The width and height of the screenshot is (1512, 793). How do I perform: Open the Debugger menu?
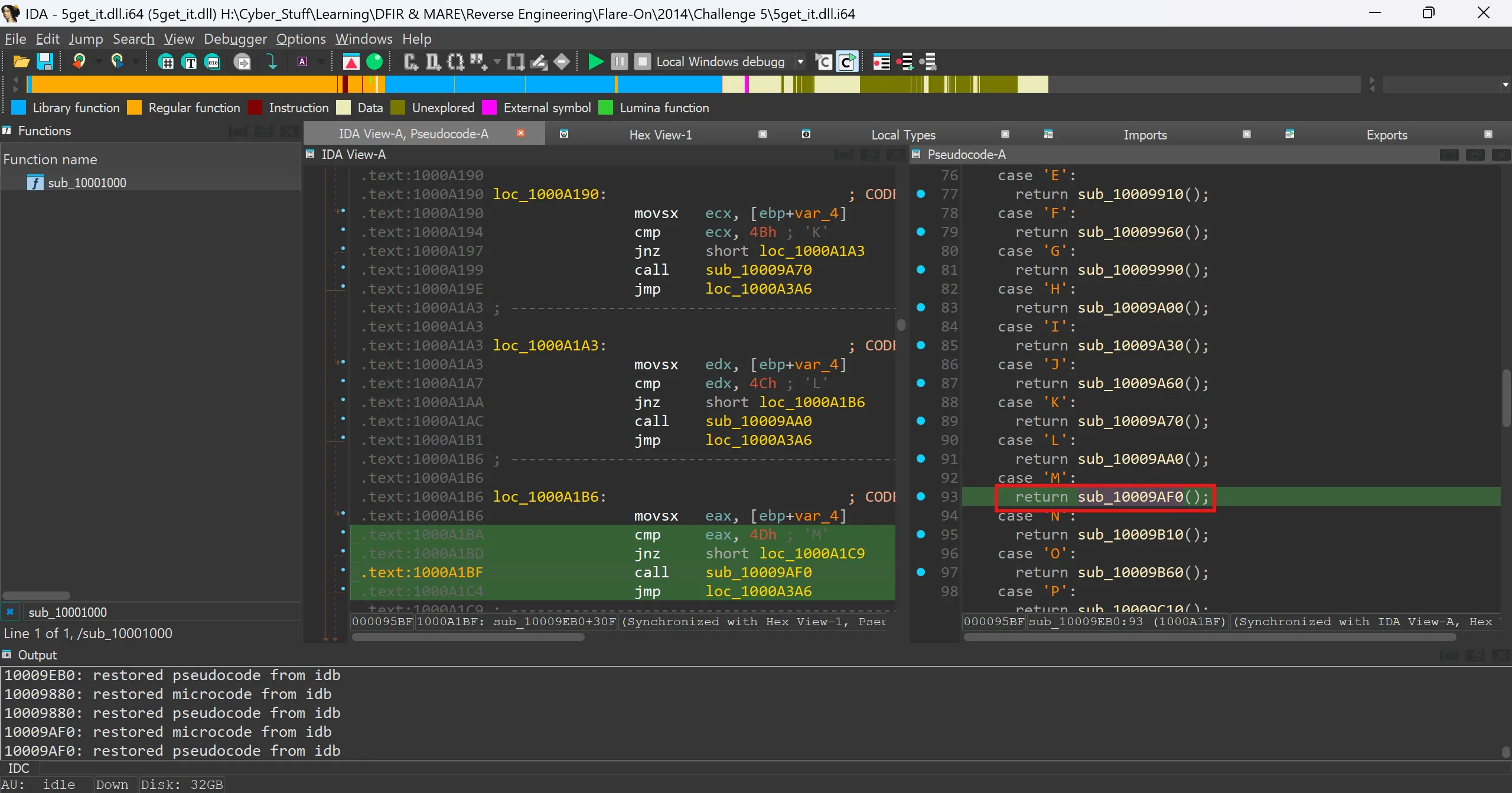click(x=235, y=39)
